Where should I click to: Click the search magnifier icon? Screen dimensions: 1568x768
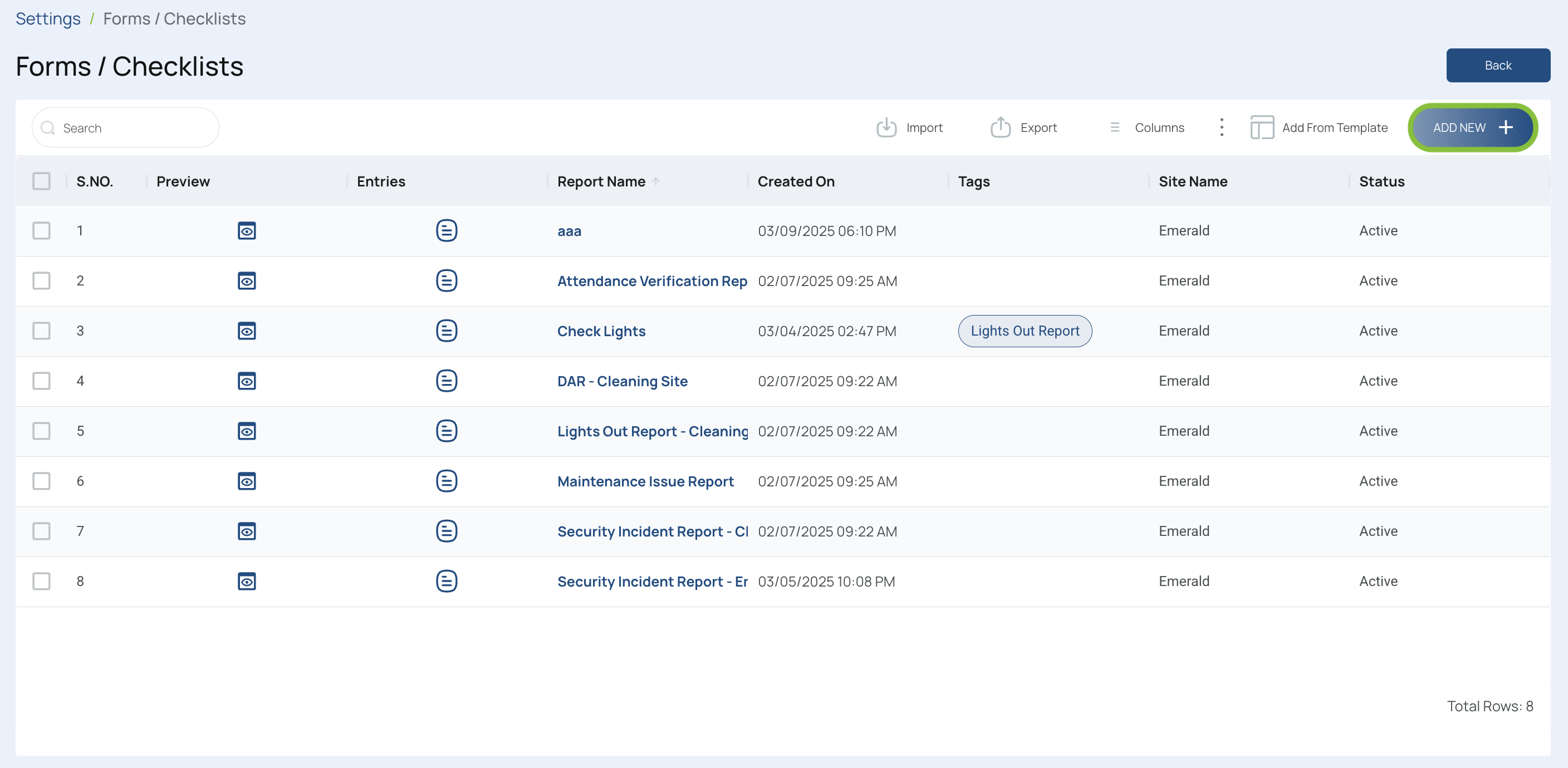(x=47, y=128)
